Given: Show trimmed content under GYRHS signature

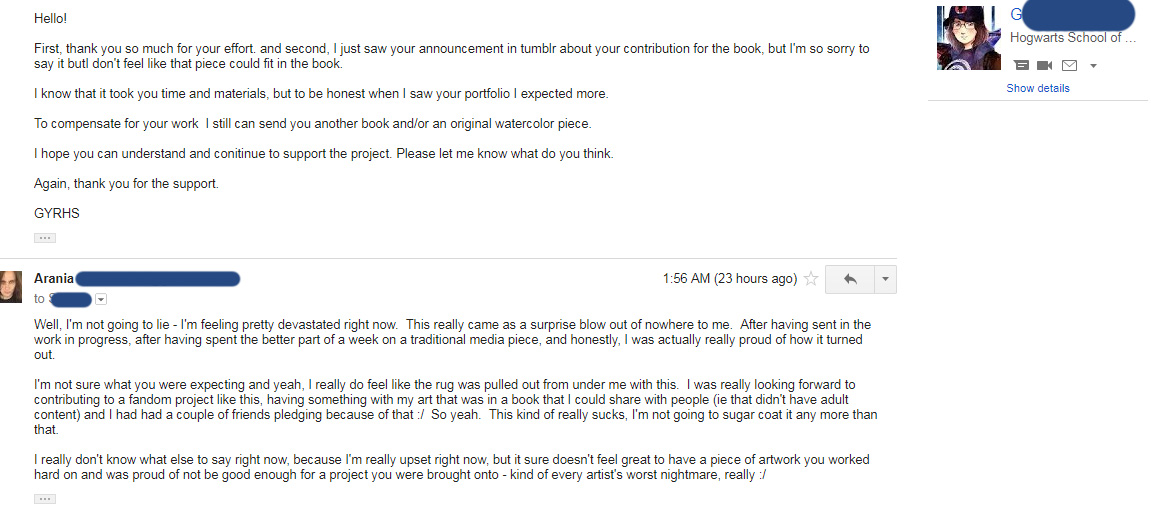Looking at the screenshot, I should [x=45, y=238].
